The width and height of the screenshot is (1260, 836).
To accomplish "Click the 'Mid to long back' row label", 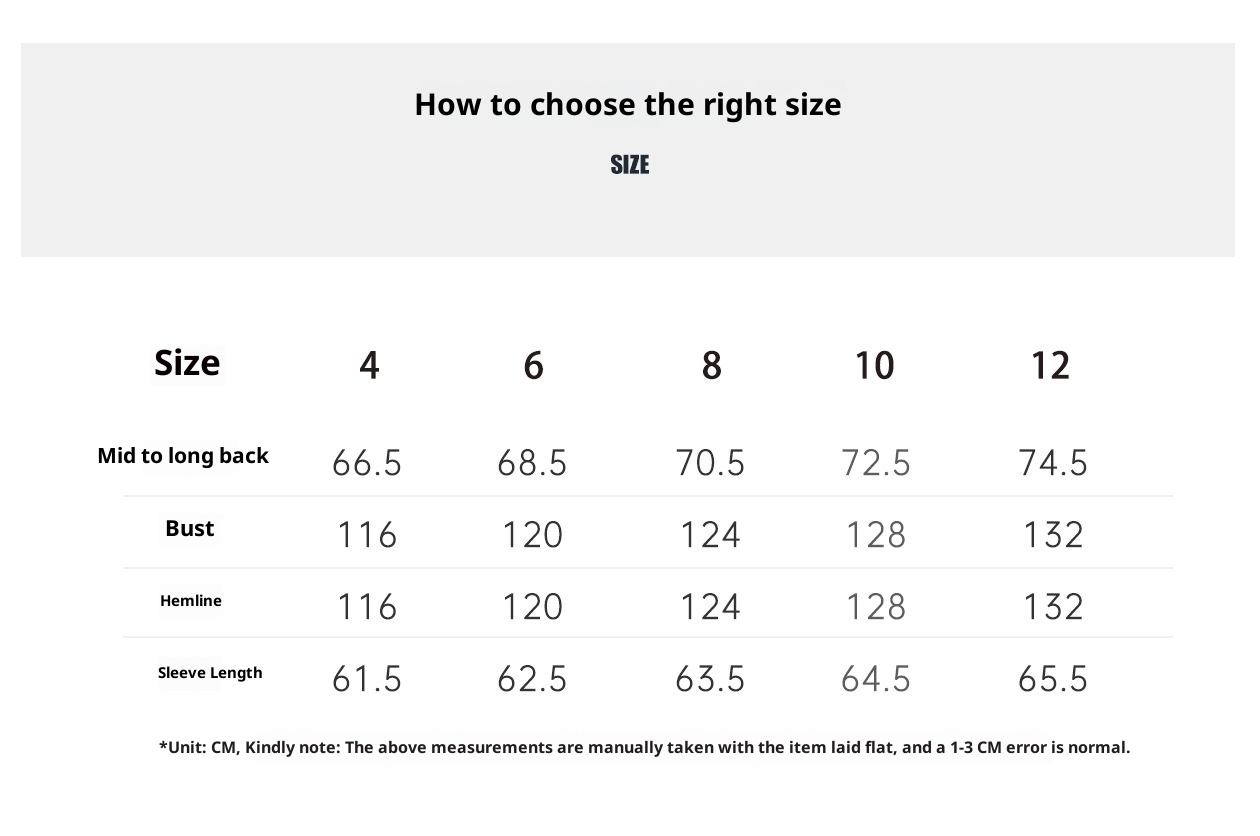I will [183, 456].
